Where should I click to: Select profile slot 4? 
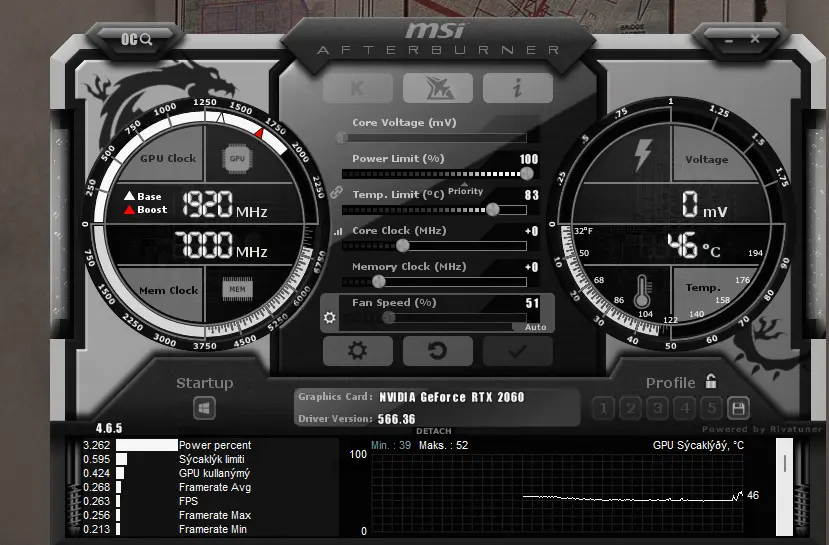tap(685, 408)
